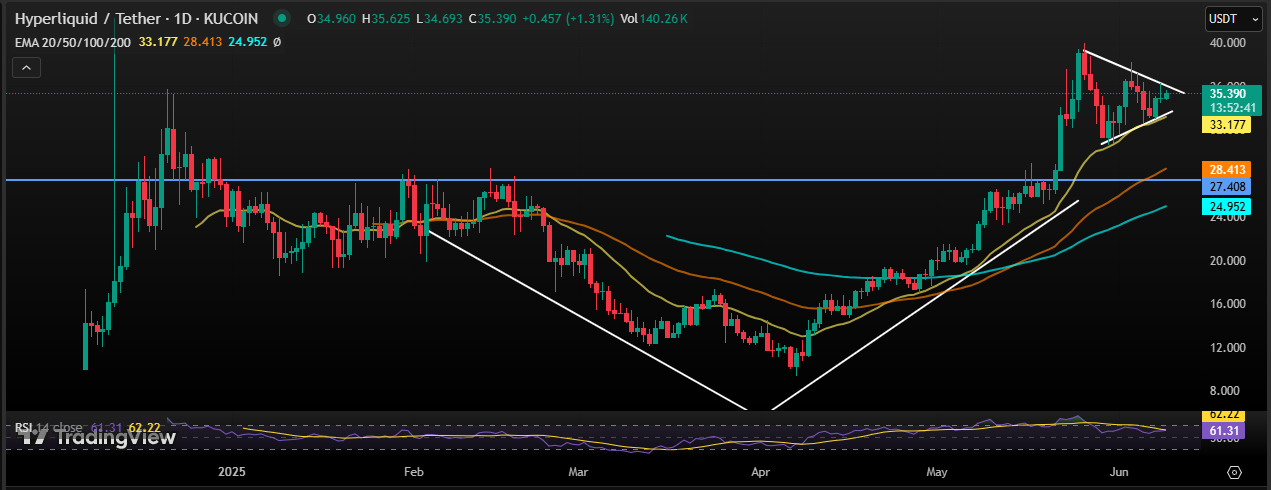Click the yellow RSI 62.22 axis label

click(x=1225, y=415)
